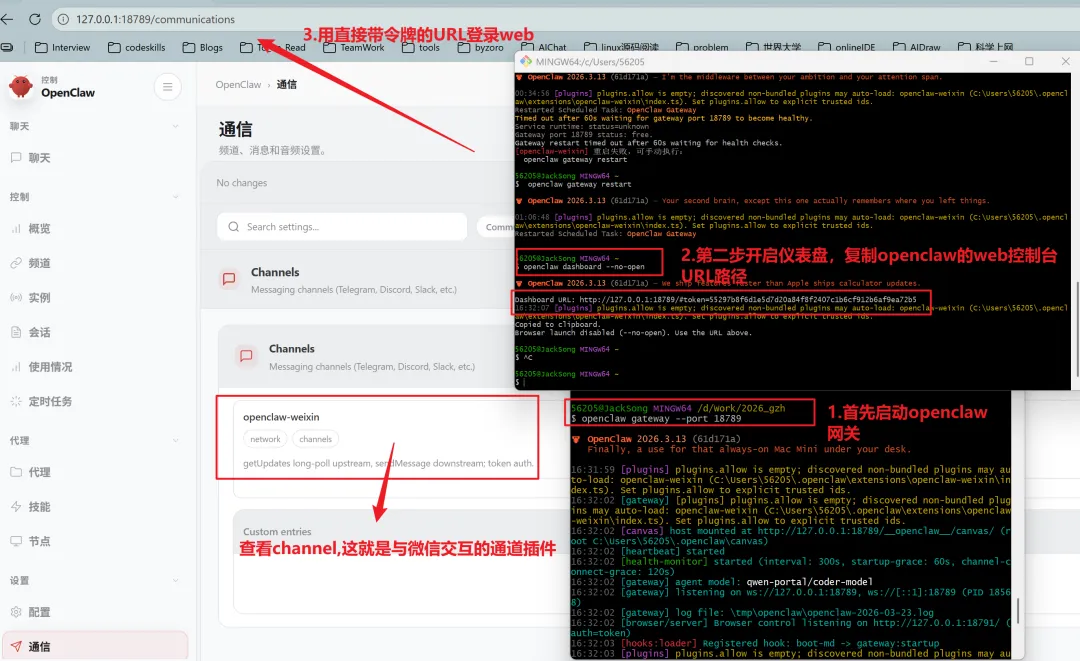Click the Search settings input field

(342, 227)
